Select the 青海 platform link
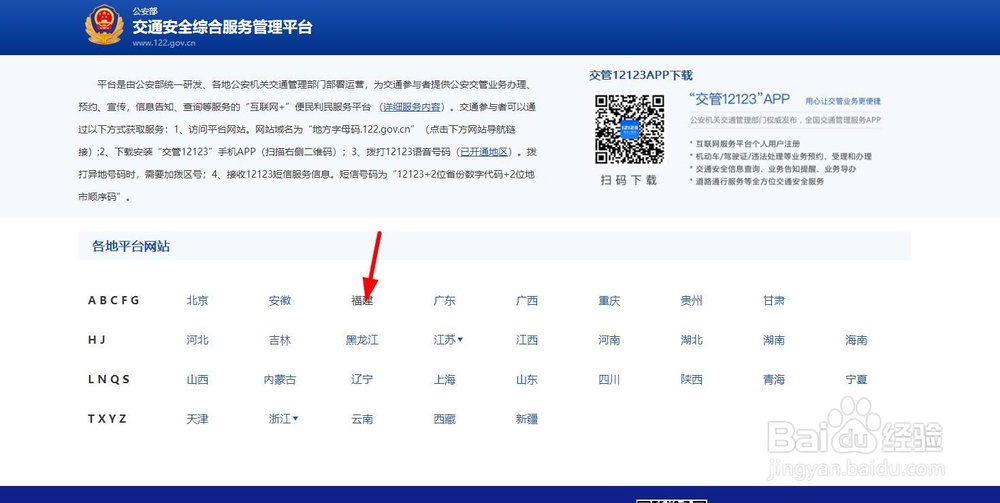This screenshot has height=503, width=1000. click(774, 379)
